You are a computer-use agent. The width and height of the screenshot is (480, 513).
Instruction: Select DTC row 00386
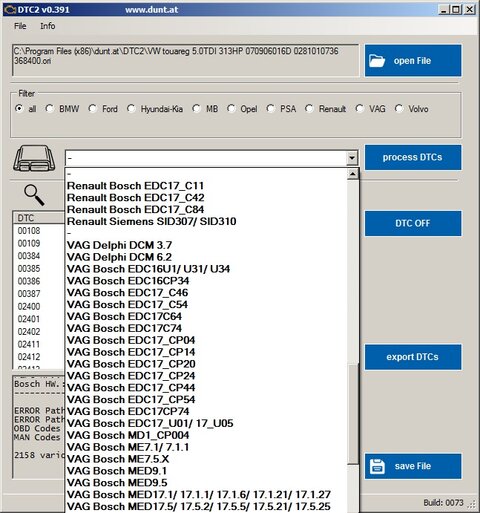[29, 281]
